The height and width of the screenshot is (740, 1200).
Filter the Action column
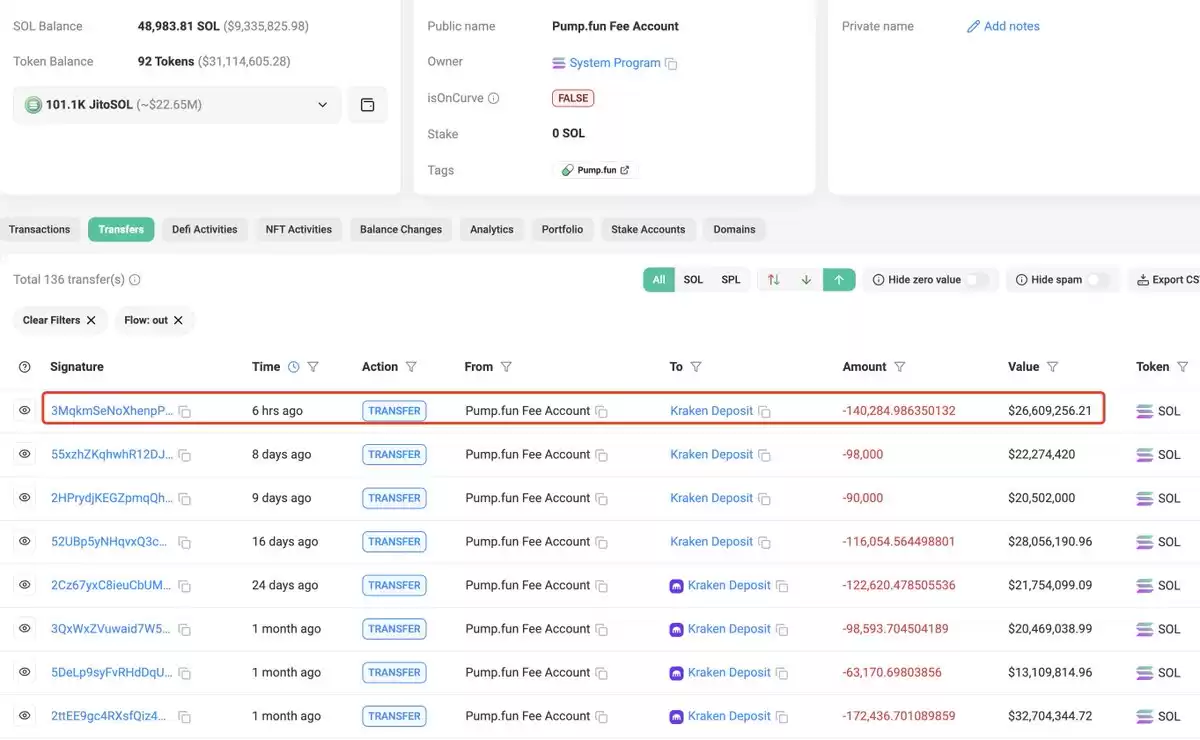click(411, 367)
